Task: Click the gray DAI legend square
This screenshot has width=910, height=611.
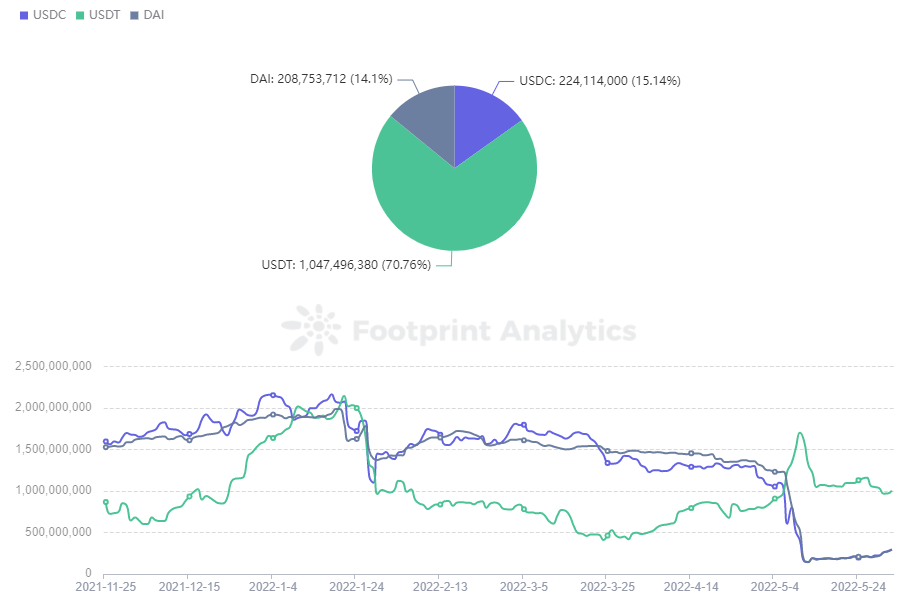Action: 134,16
